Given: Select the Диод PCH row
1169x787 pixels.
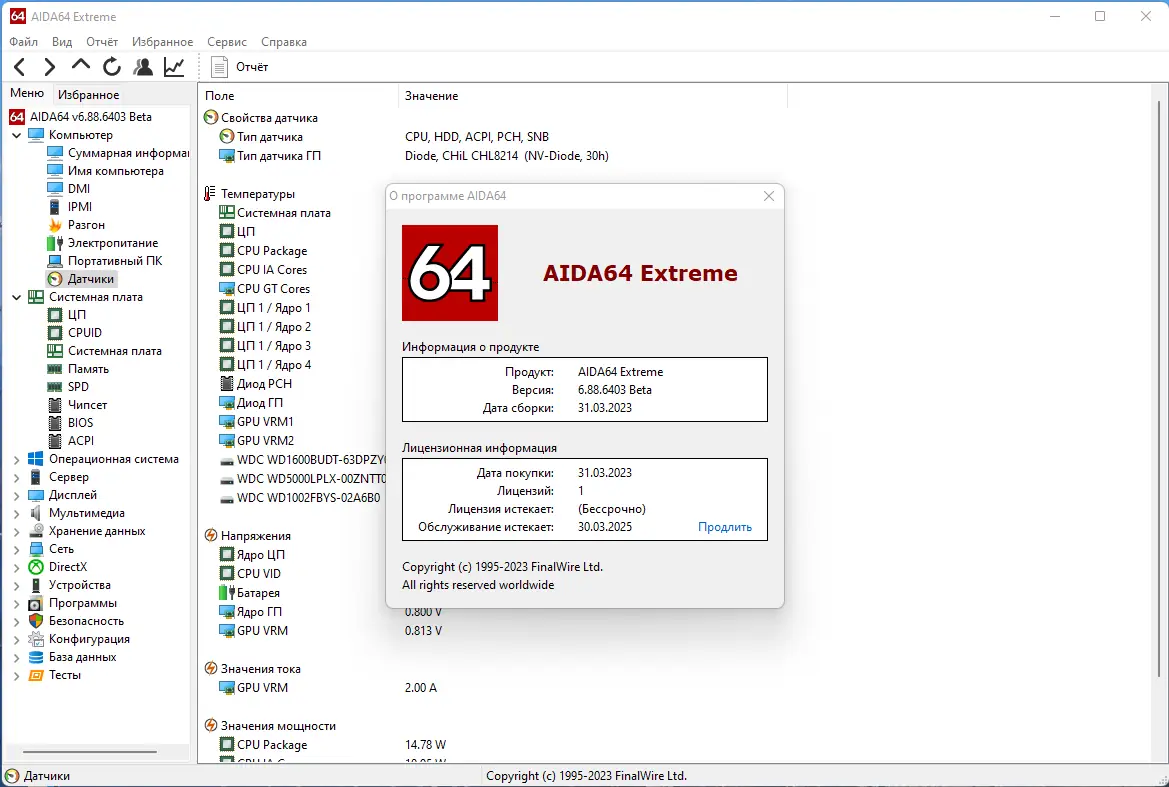Looking at the screenshot, I should click(x=256, y=384).
